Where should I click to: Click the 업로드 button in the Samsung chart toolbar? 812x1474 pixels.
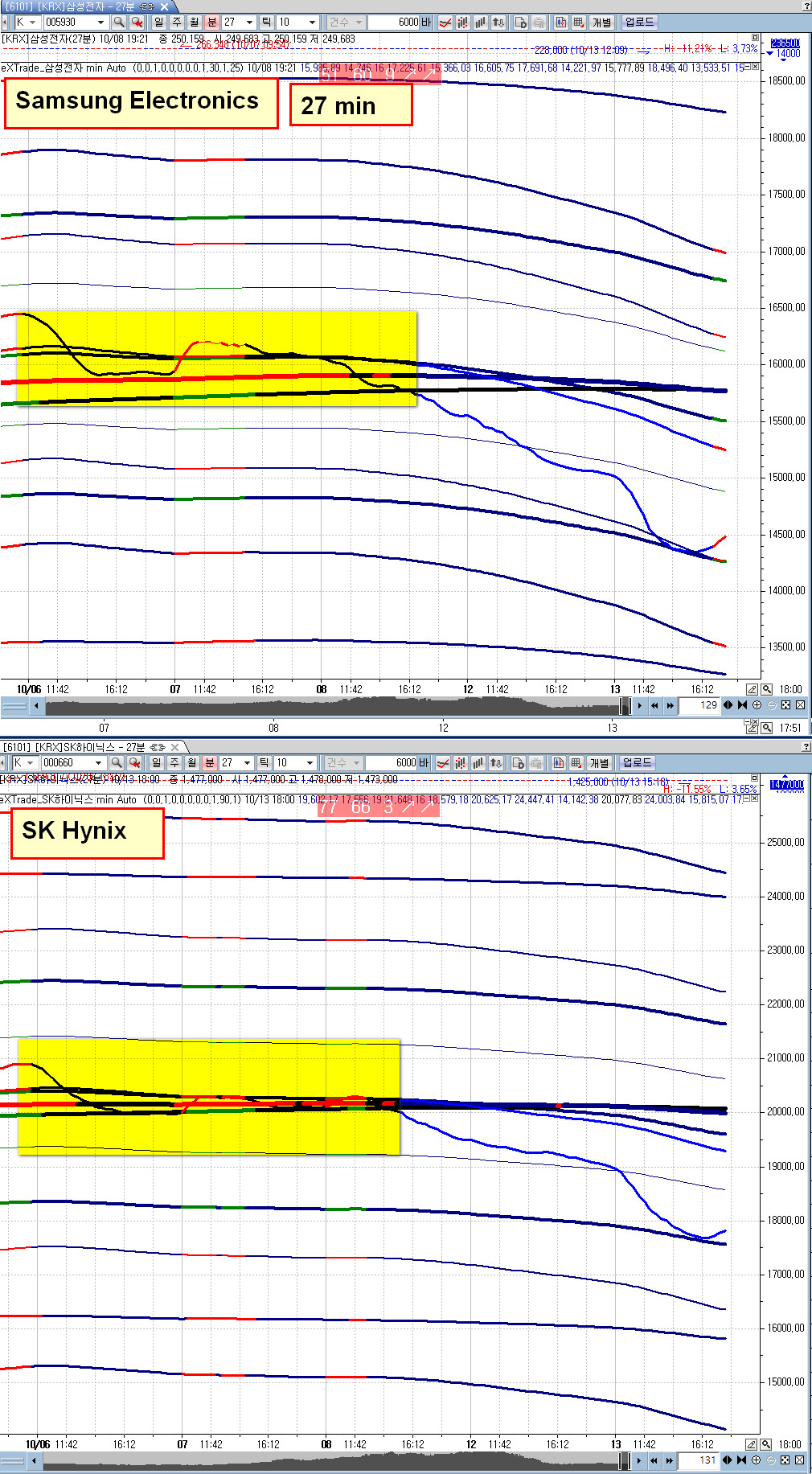coord(640,23)
